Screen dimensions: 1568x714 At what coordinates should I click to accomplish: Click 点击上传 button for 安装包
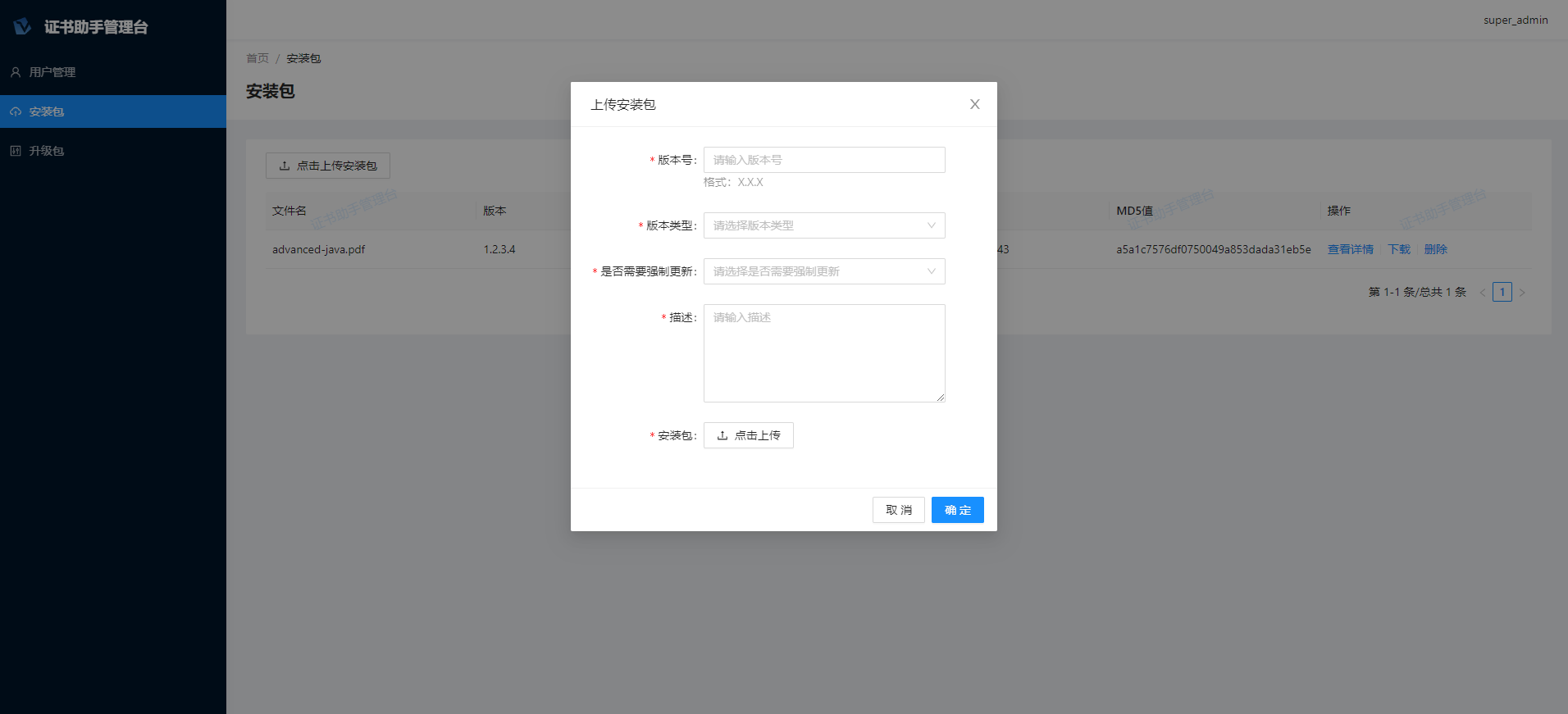[x=748, y=435]
